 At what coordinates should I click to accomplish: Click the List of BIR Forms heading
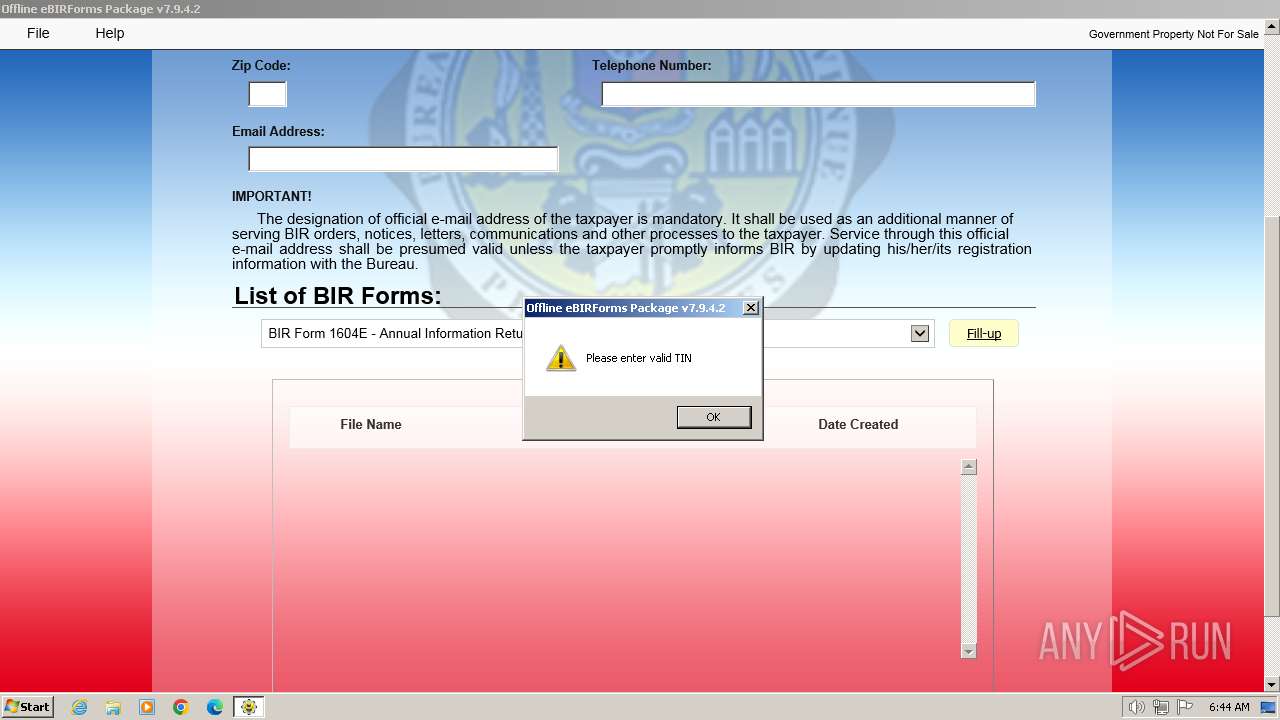coord(337,295)
